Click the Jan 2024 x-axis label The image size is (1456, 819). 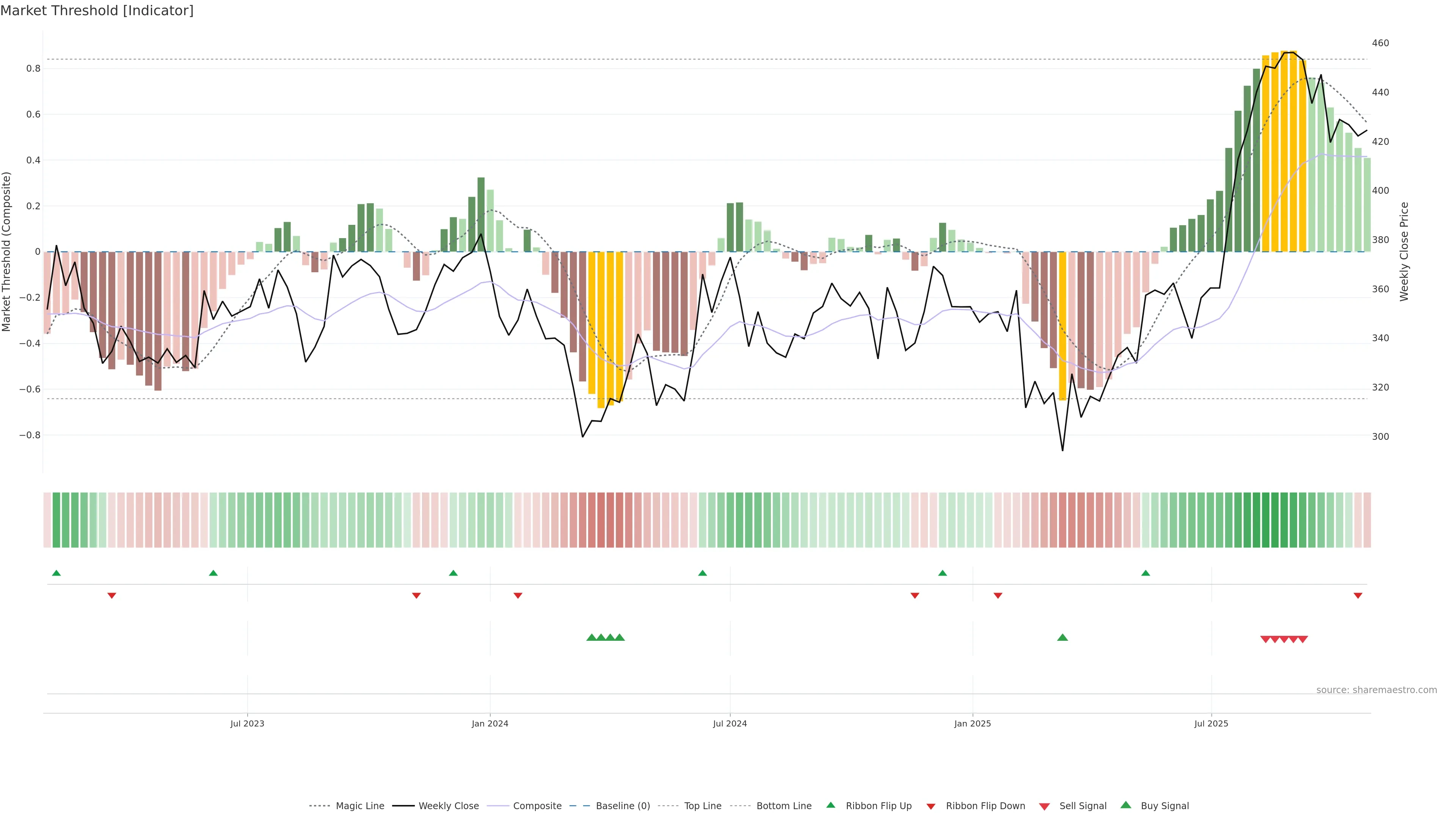(490, 723)
